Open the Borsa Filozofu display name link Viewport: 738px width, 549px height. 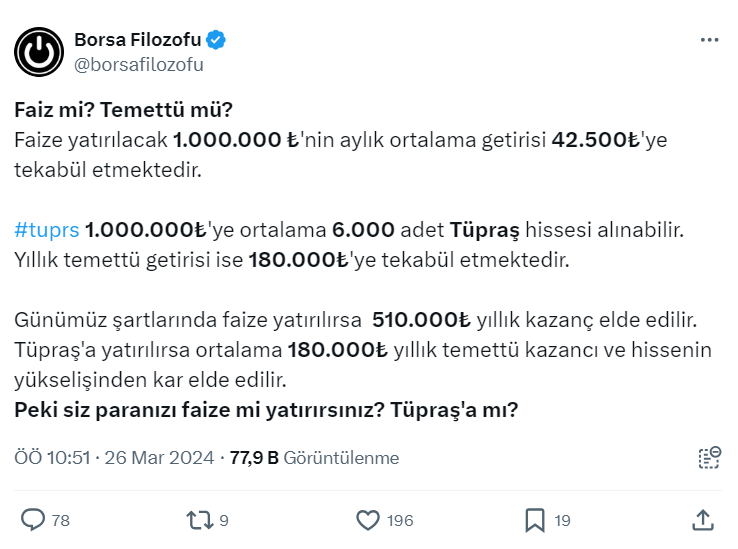[137, 40]
